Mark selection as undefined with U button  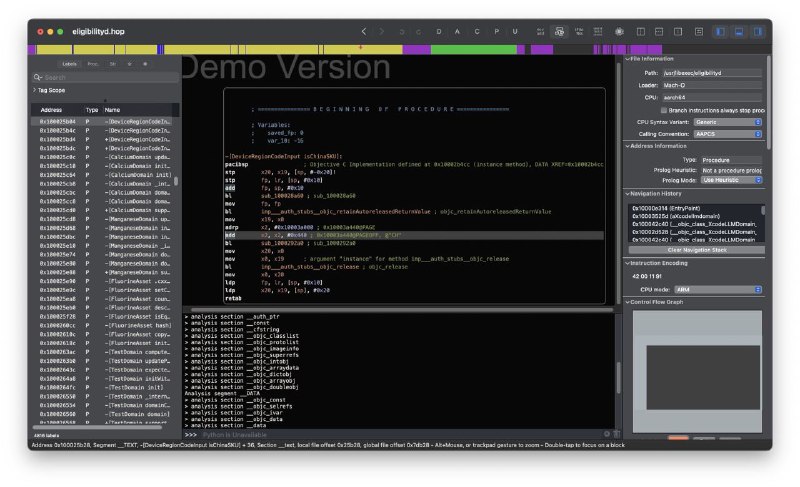515,32
